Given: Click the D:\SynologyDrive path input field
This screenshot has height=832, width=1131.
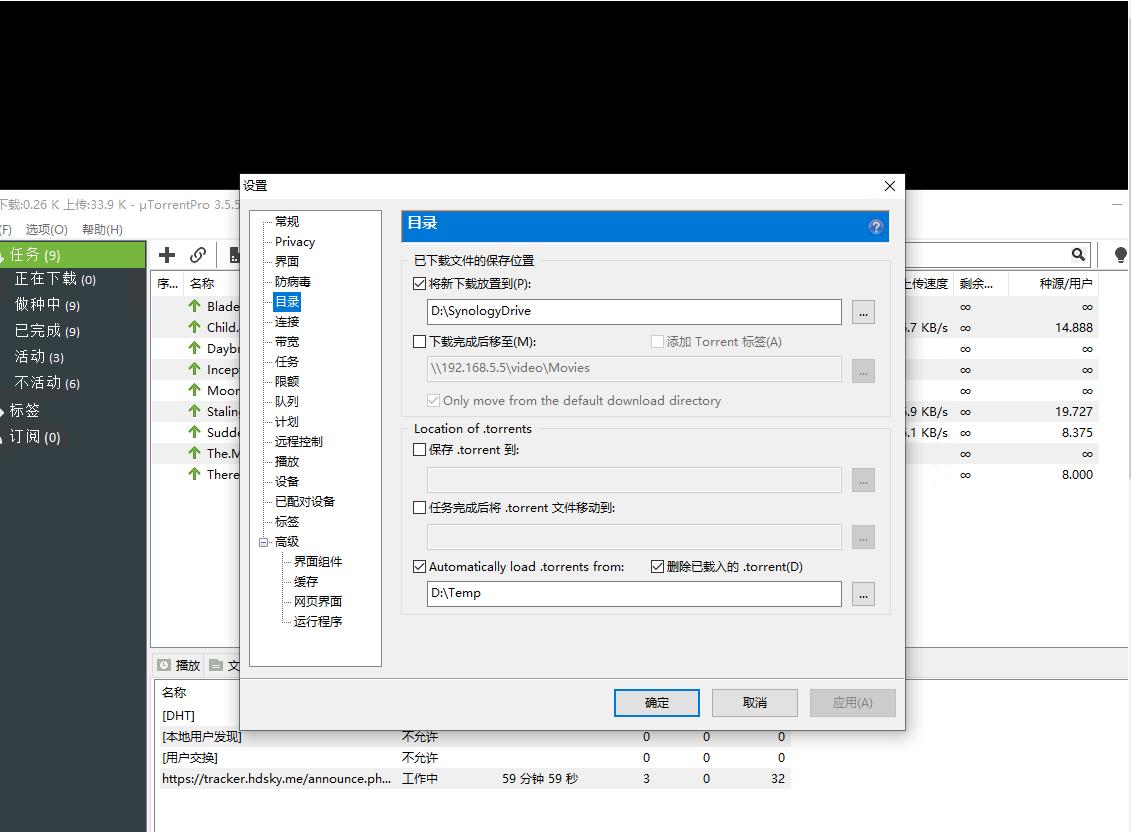Looking at the screenshot, I should [634, 312].
